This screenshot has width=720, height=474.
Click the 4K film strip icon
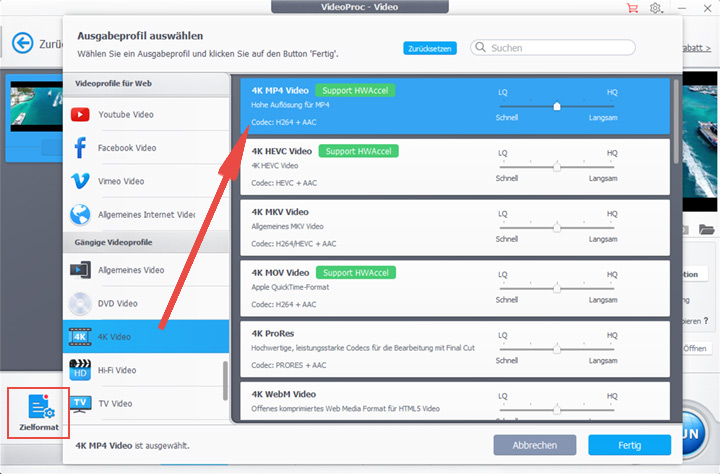coord(80,337)
